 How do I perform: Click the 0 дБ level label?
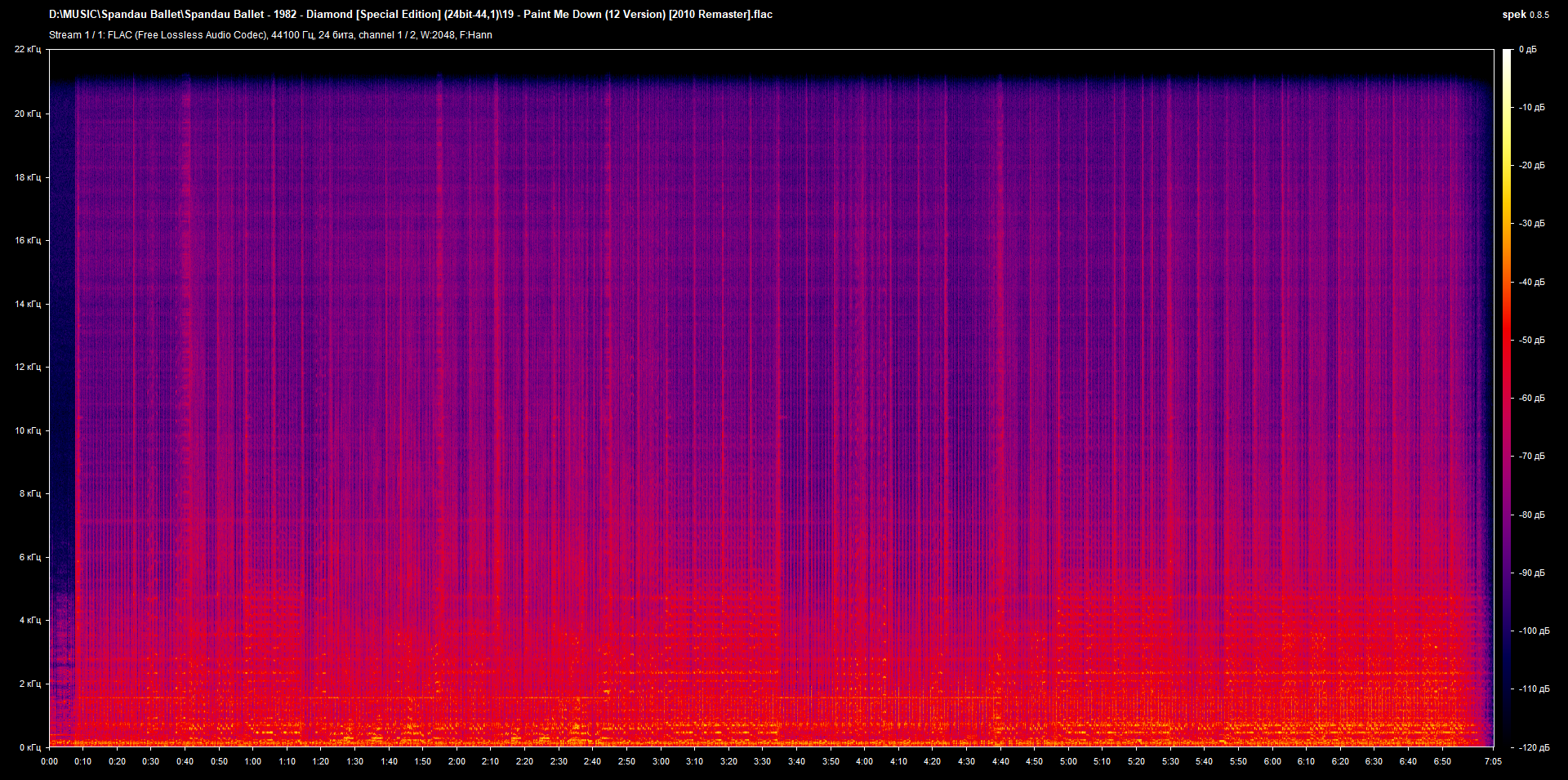(1527, 50)
